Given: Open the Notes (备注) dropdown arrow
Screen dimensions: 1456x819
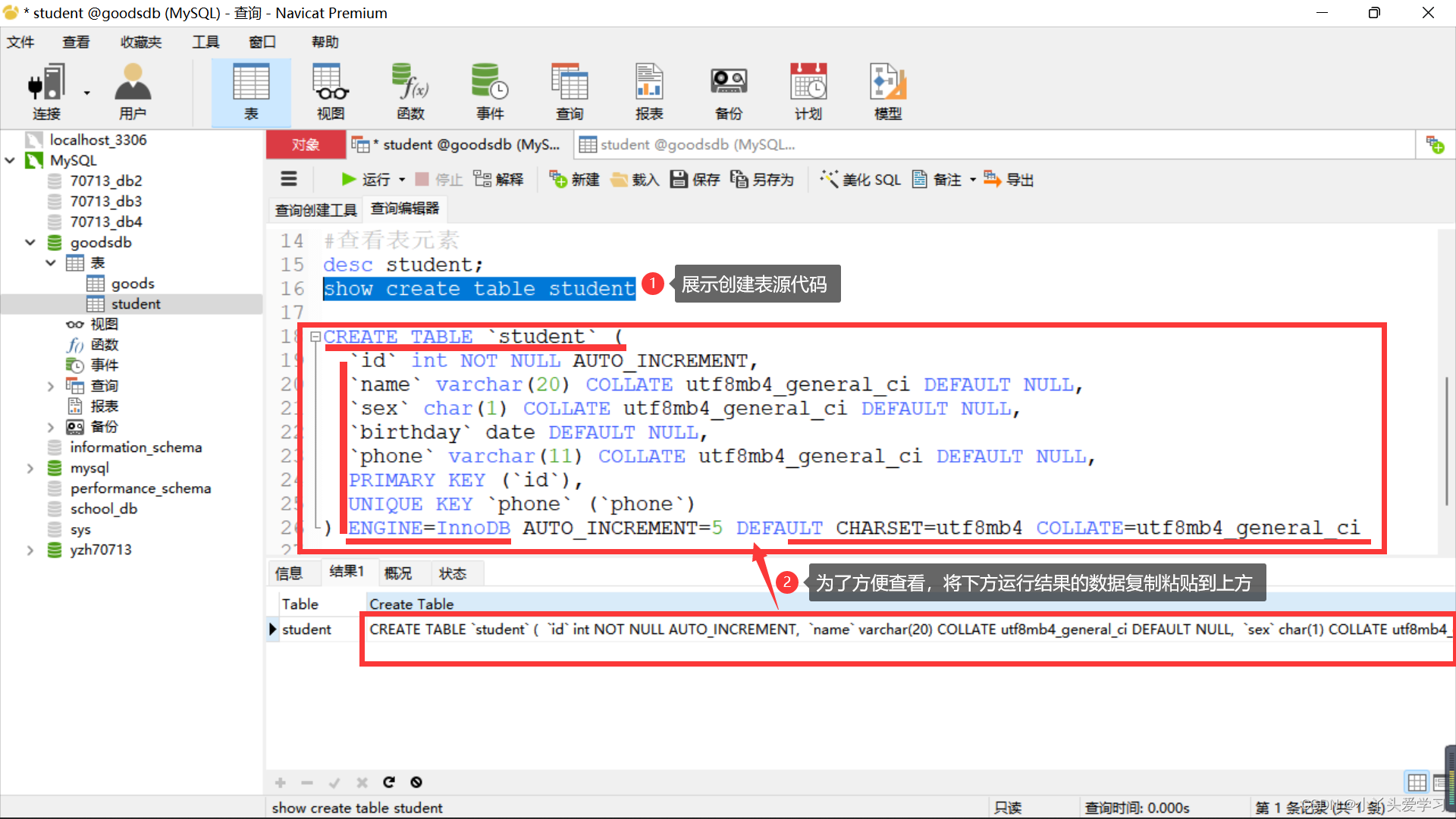Looking at the screenshot, I should (973, 180).
